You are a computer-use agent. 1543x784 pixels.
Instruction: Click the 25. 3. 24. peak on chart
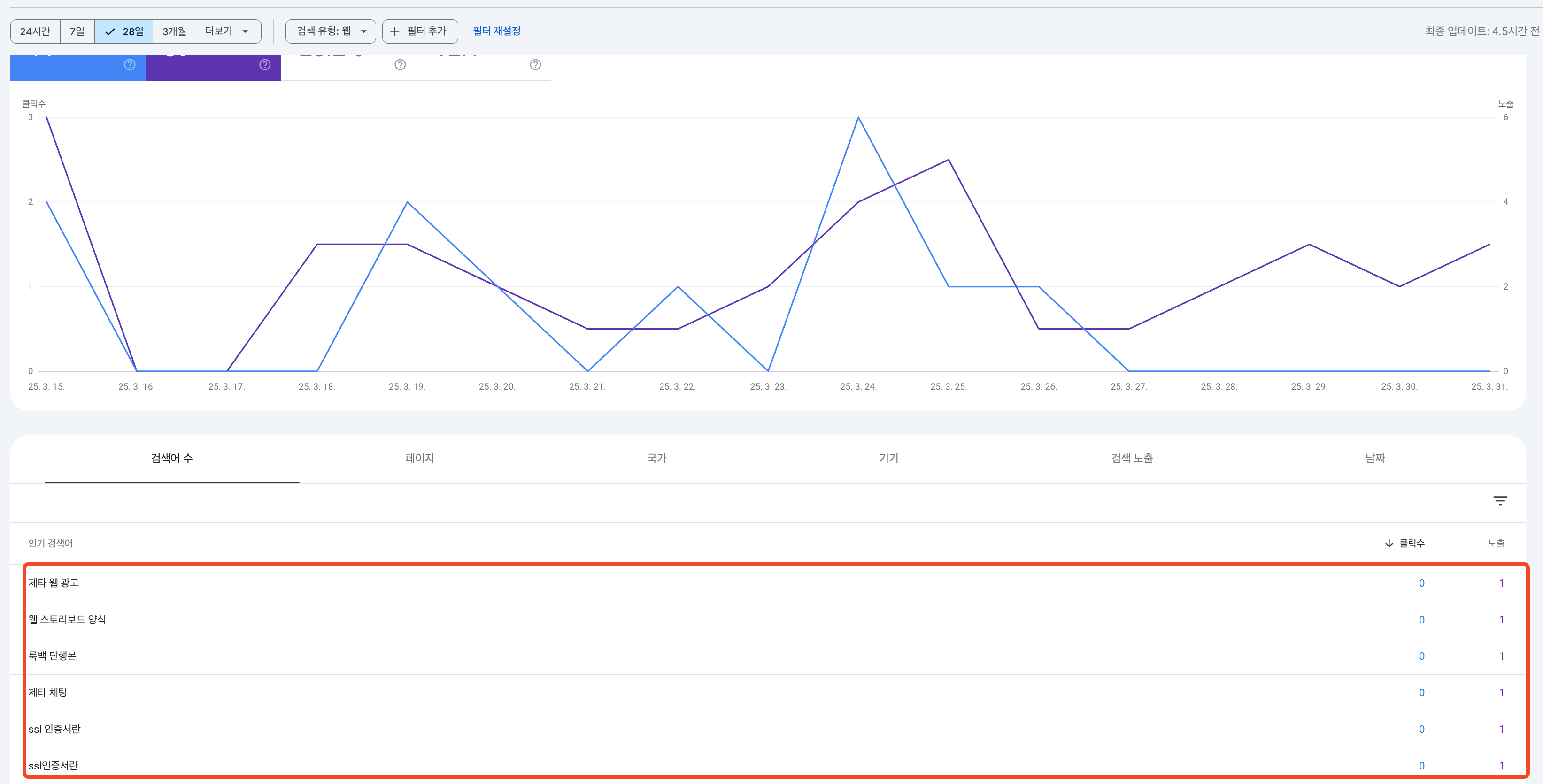(858, 118)
